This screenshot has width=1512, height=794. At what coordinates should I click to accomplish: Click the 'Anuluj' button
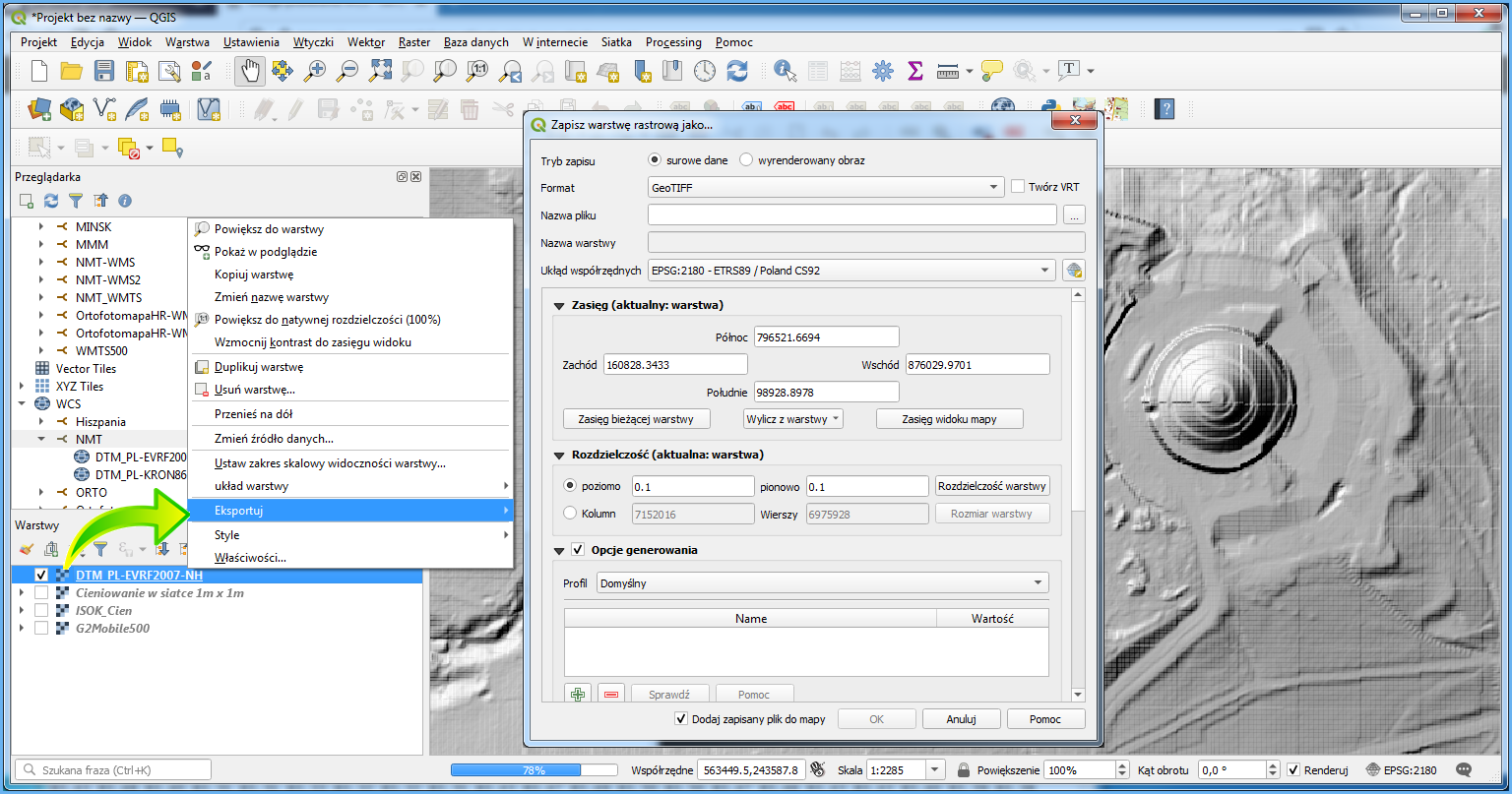click(x=961, y=719)
